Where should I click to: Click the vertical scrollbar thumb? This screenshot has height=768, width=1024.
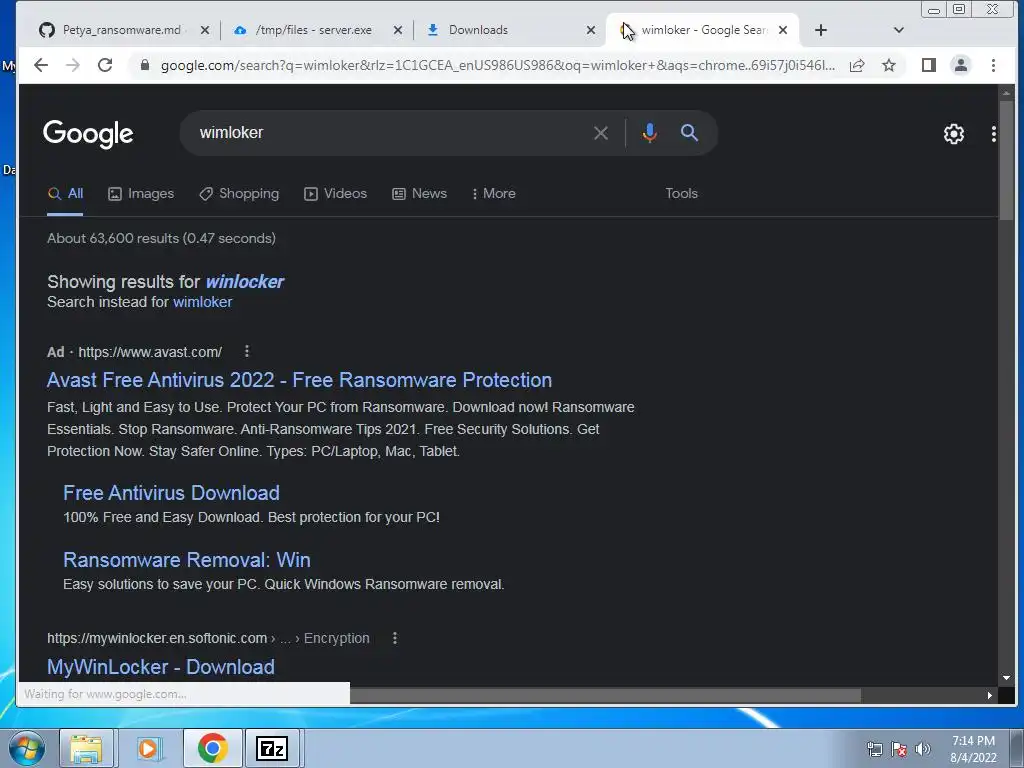(x=1006, y=160)
